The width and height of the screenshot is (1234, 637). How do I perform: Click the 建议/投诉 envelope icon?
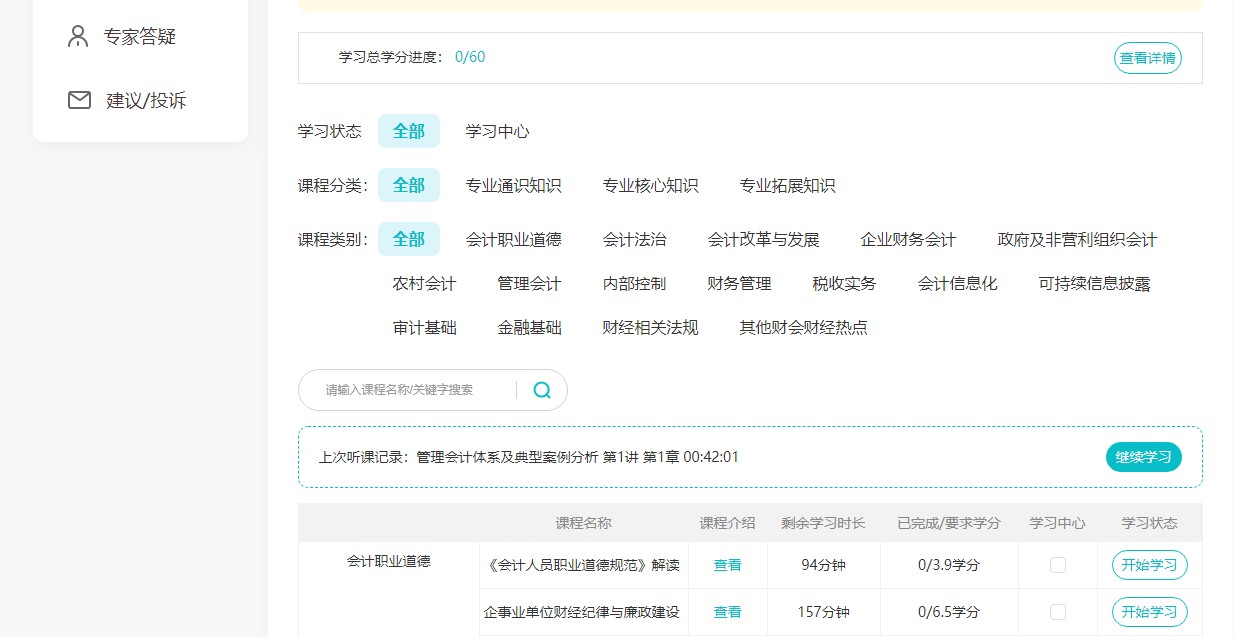point(78,100)
